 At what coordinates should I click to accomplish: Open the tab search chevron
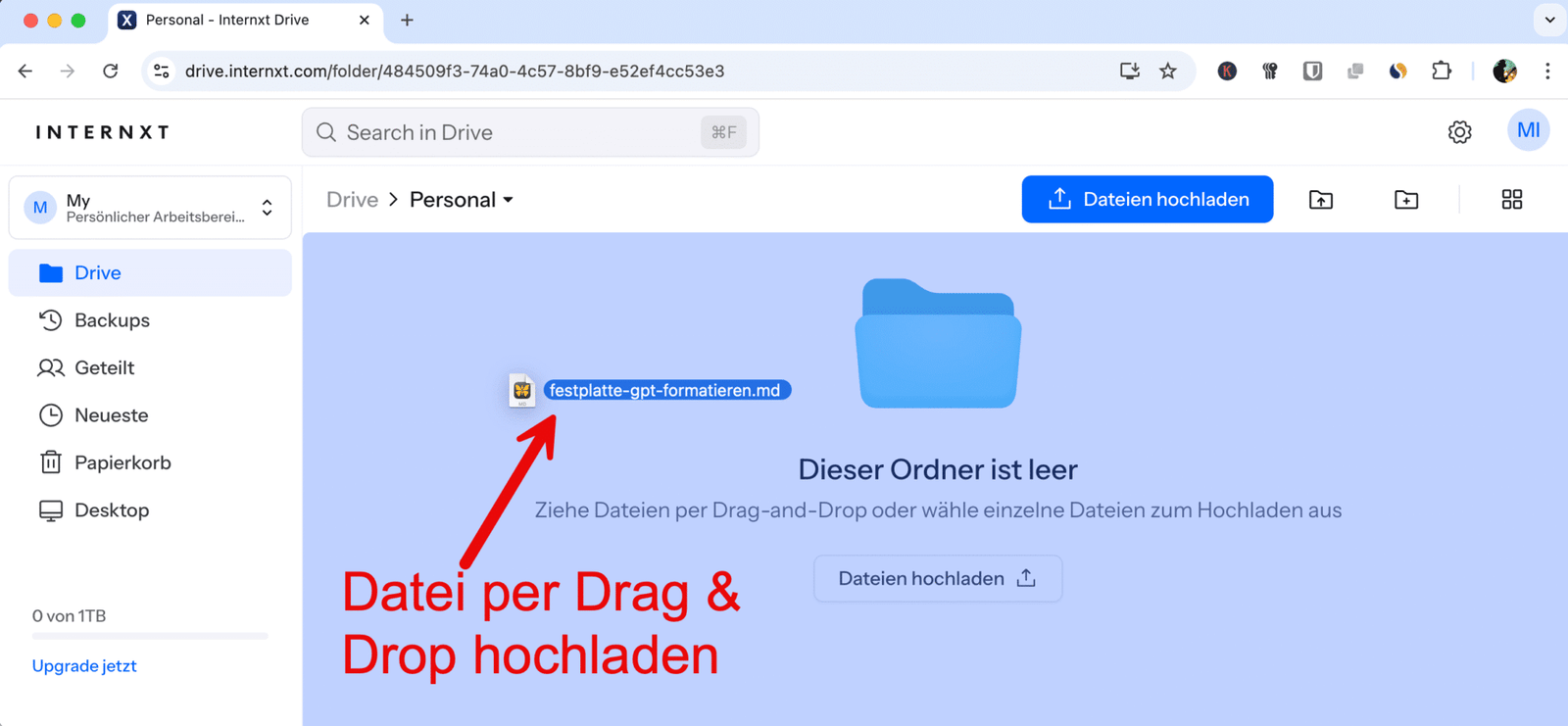pyautogui.click(x=1549, y=20)
